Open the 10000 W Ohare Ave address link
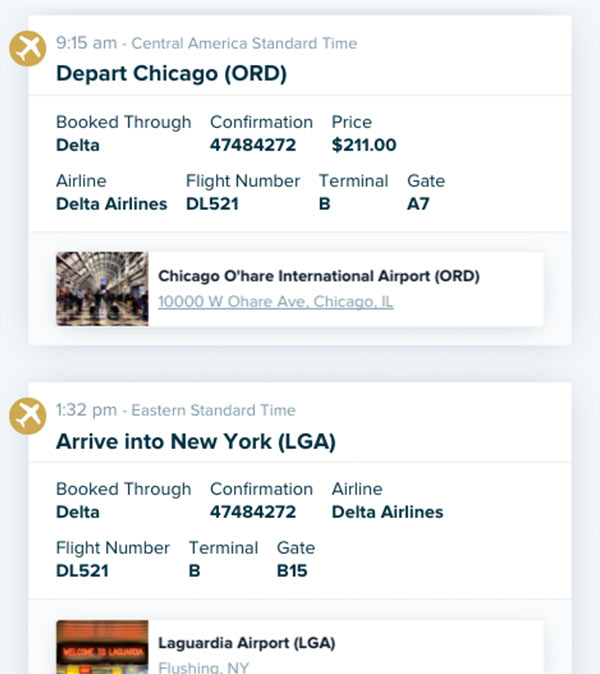This screenshot has height=674, width=600. point(276,301)
